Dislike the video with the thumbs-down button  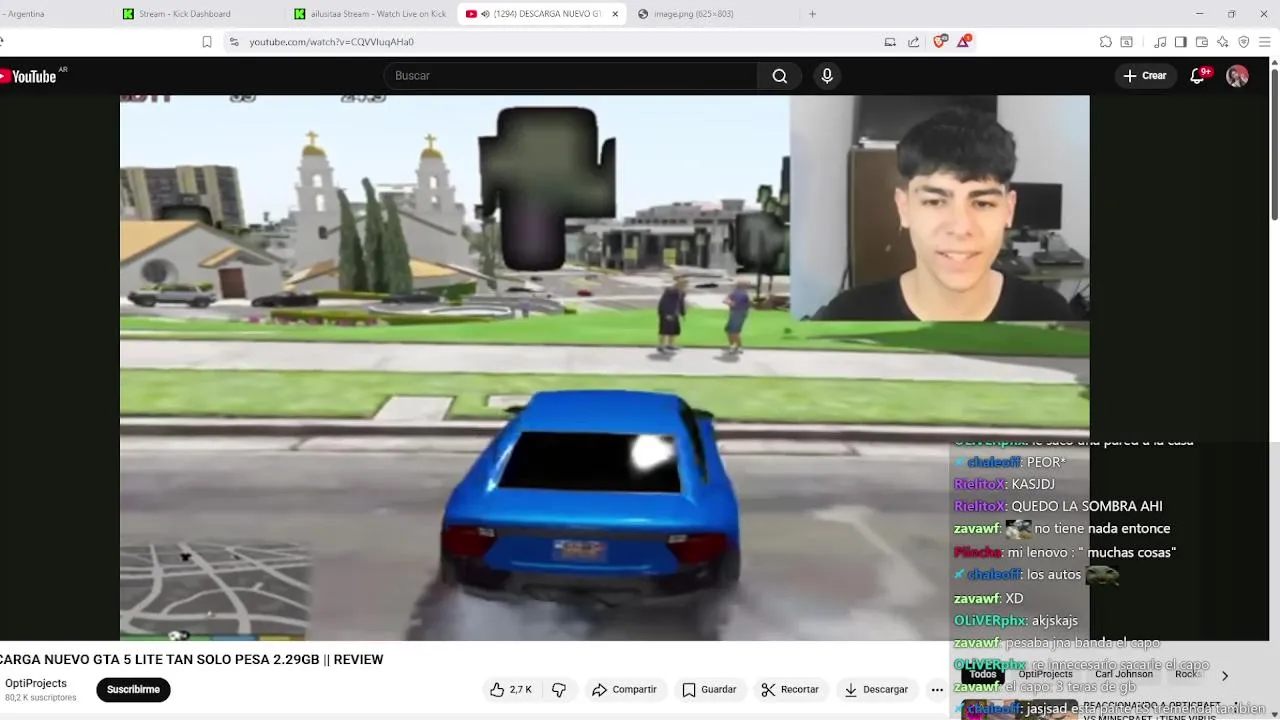coord(559,689)
